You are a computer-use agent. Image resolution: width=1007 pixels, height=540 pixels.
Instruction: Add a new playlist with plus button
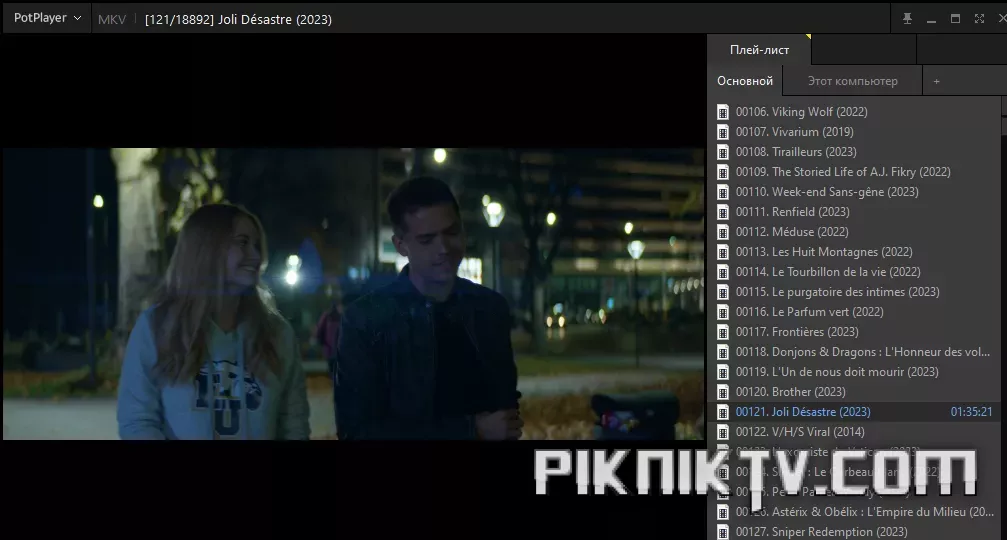point(936,81)
